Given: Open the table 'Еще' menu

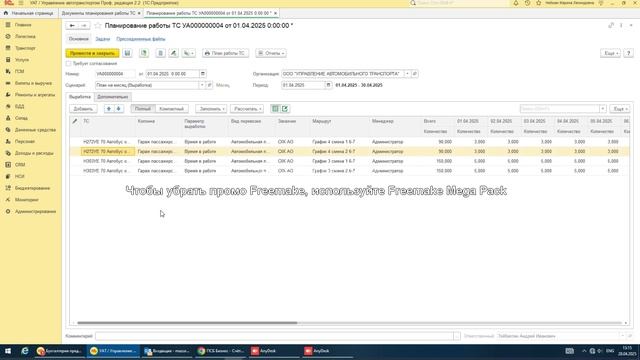Looking at the screenshot, I should (620, 109).
